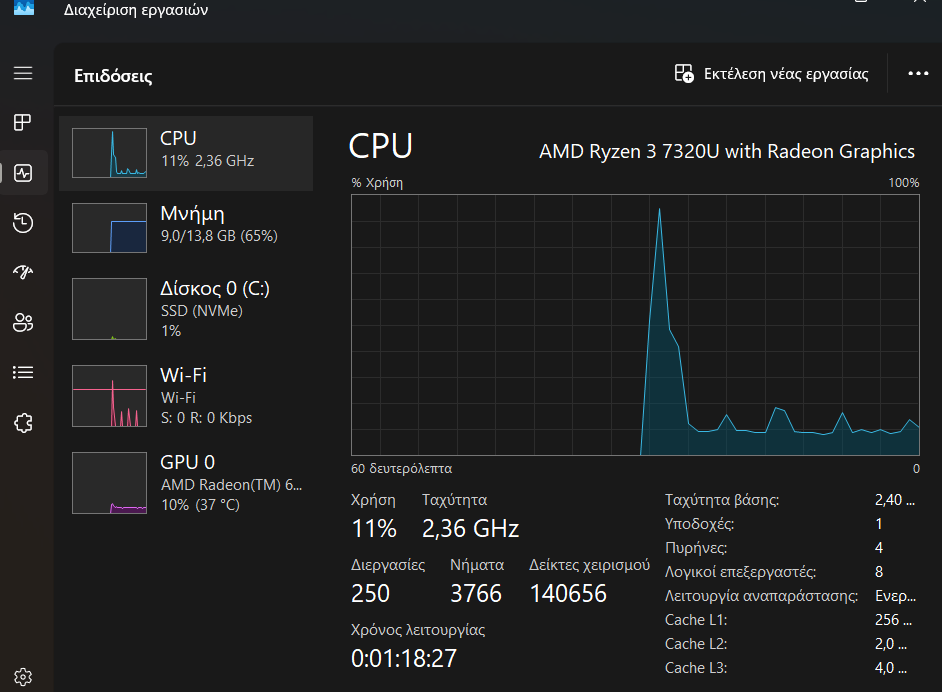Open the Services puzzle icon
The width and height of the screenshot is (942, 692).
click(x=23, y=422)
